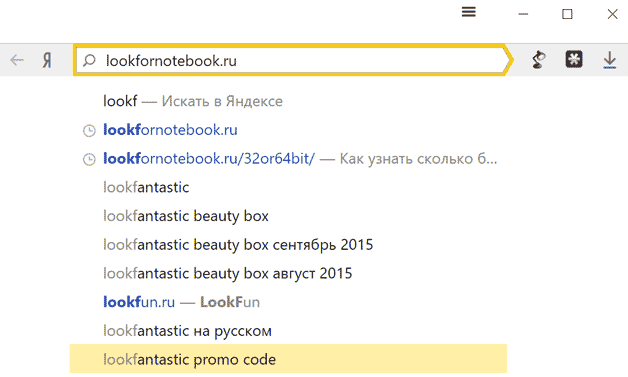This screenshot has height=377, width=628.
Task: Pick 'lookfantastic beauty box август 2015'
Action: tap(288, 274)
